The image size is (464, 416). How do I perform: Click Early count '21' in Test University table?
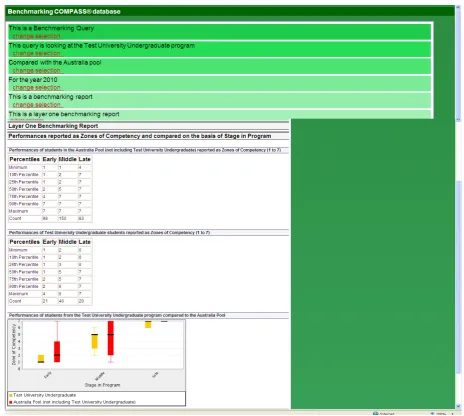[x=45, y=301]
